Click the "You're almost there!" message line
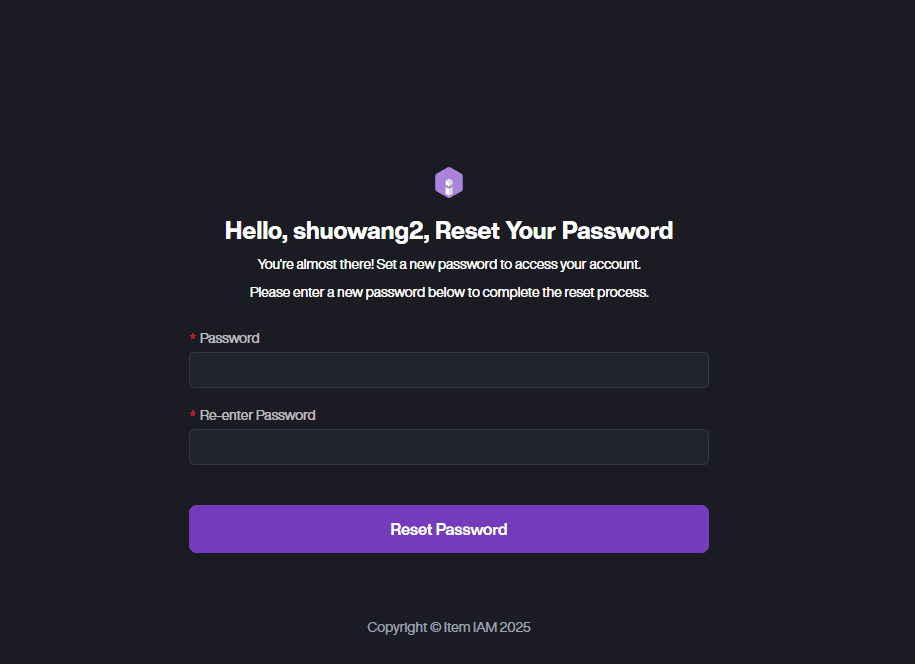Viewport: 915px width, 664px height. [448, 264]
